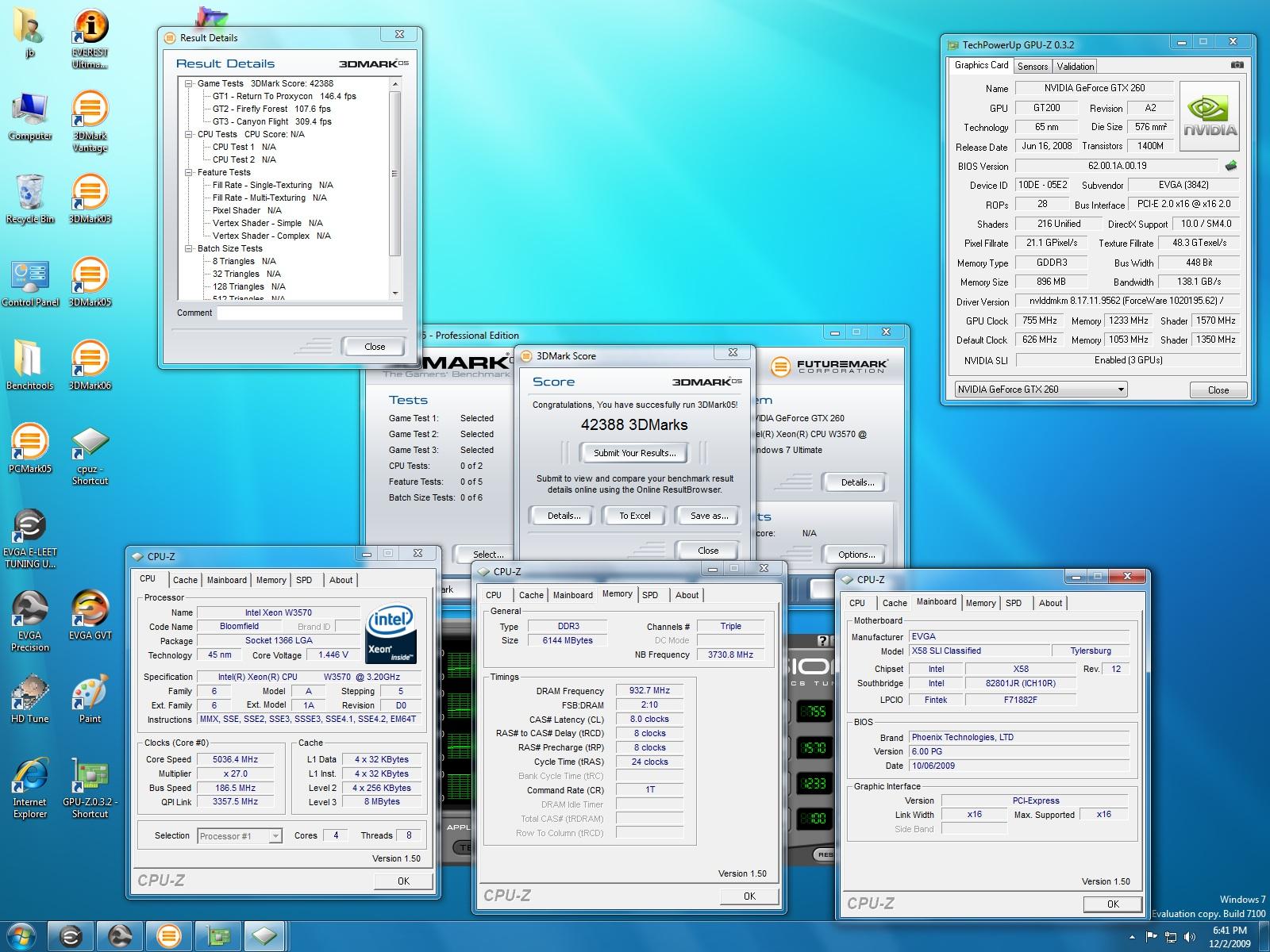Click the Select button in 3DMark05 window
Viewport: 1270px width, 952px height.
click(483, 555)
